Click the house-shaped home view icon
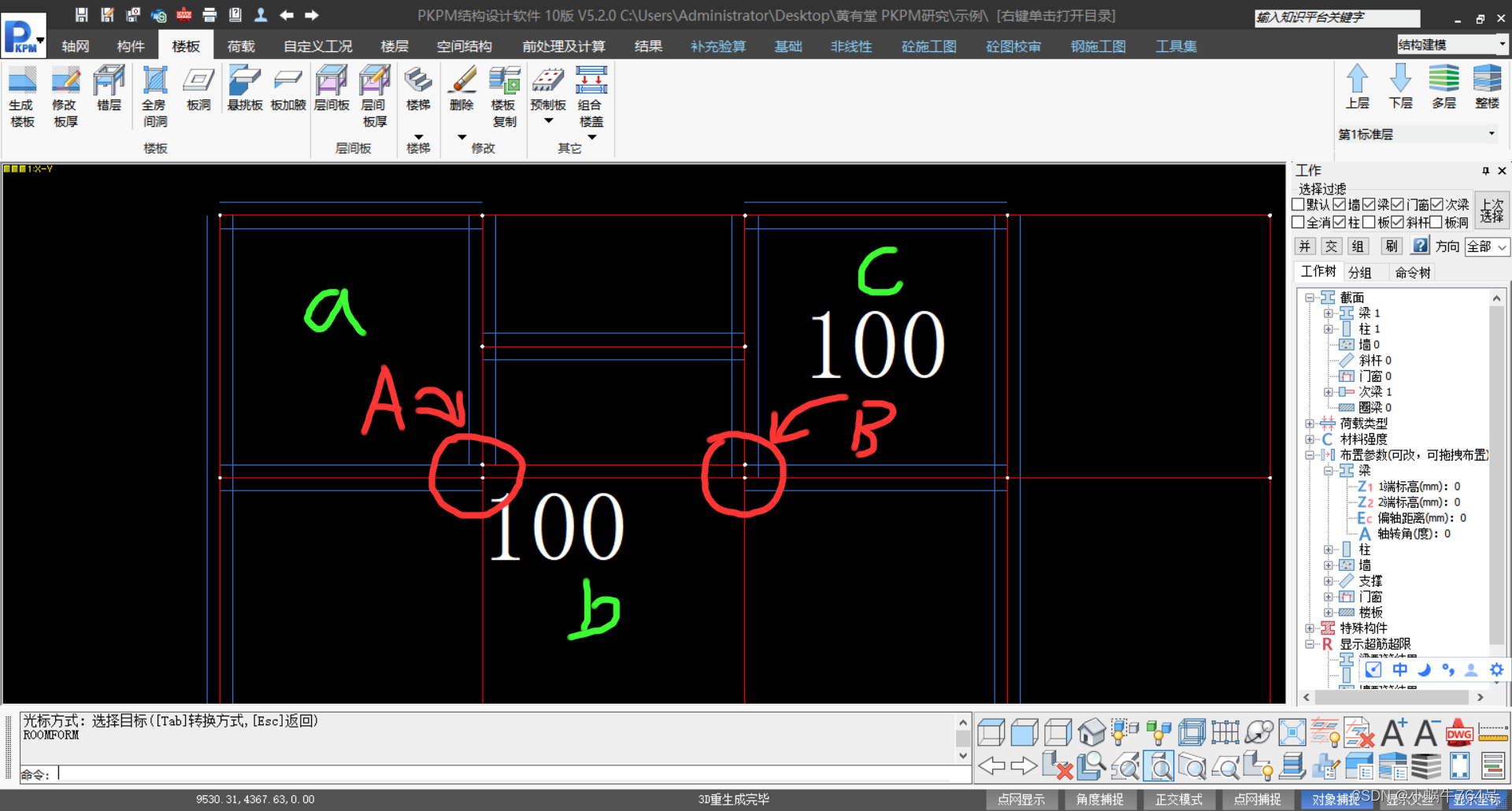 pyautogui.click(x=1091, y=733)
